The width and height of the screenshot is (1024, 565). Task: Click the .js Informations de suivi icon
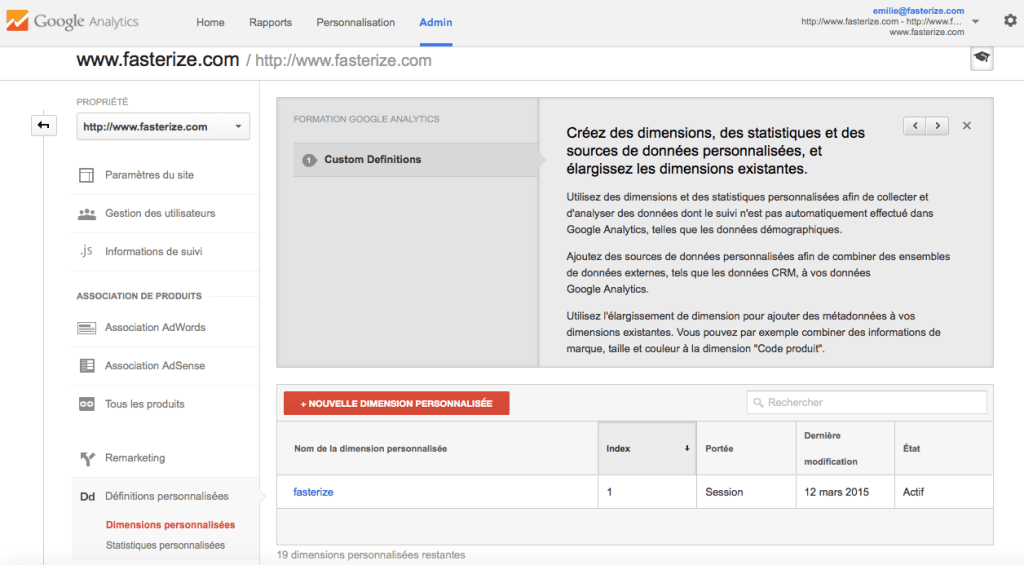pyautogui.click(x=86, y=251)
